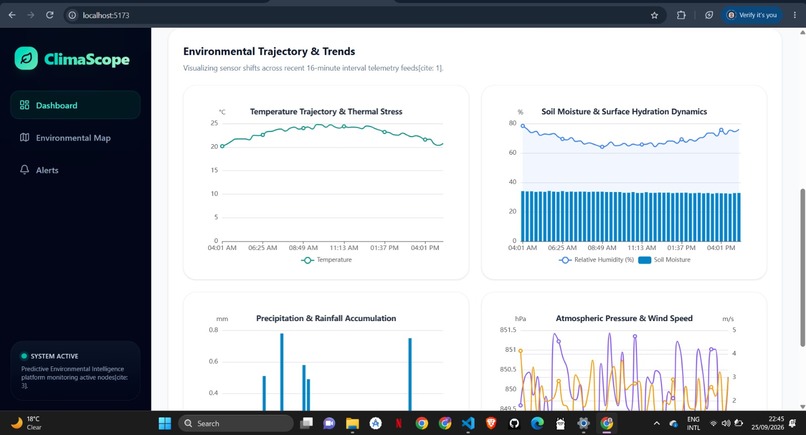This screenshot has height=435, width=806.
Task: Click the tallest precipitation bar near 0.8 mm
Action: click(x=282, y=372)
